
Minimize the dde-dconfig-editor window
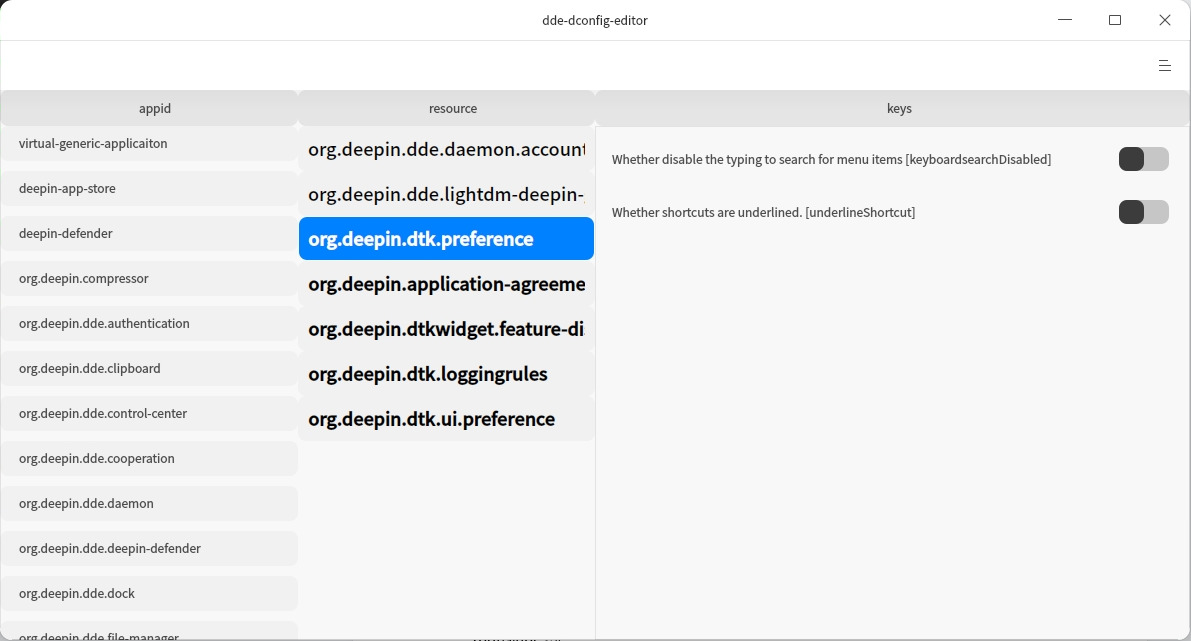click(x=1065, y=20)
